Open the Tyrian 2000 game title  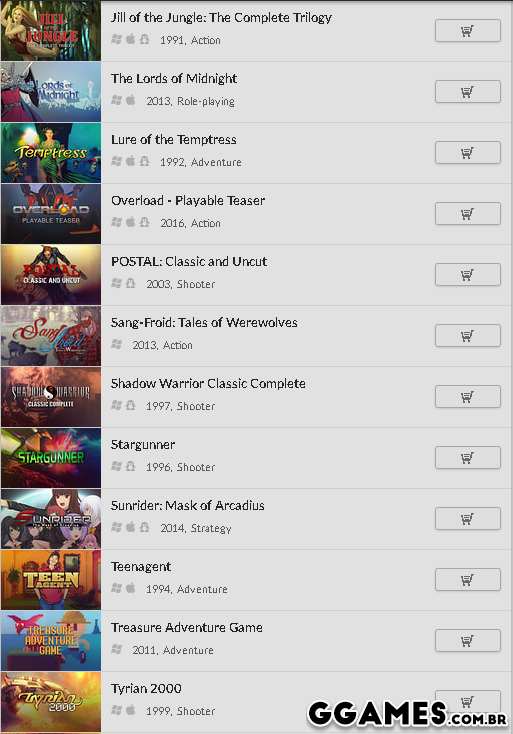point(146,689)
